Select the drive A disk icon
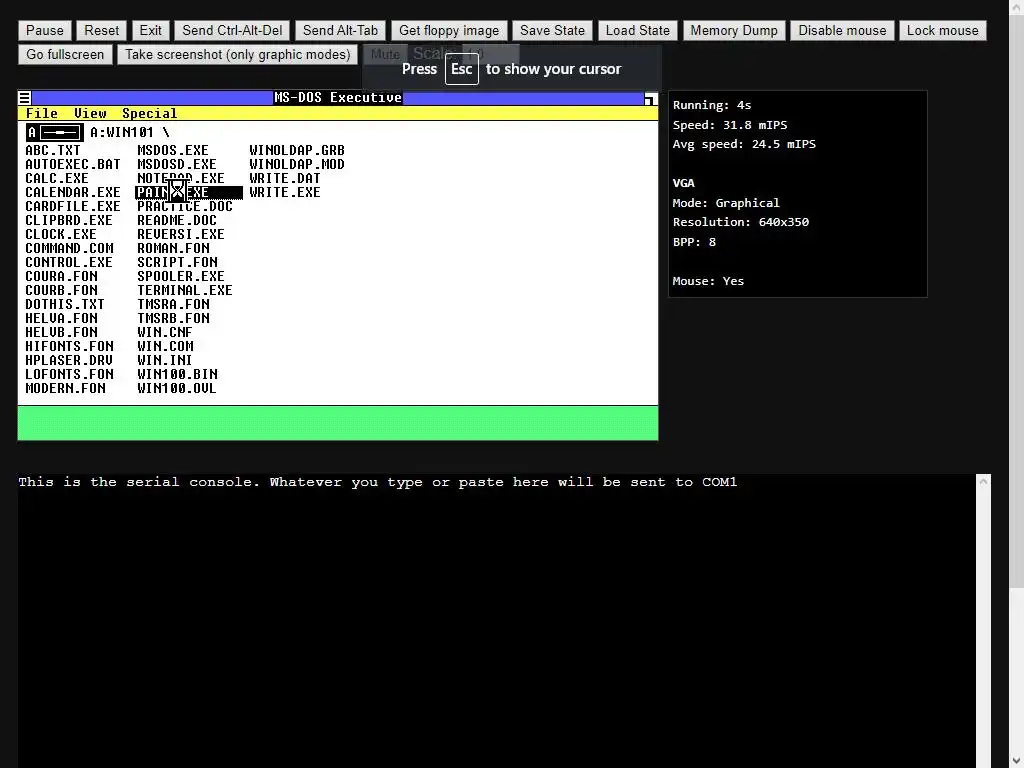This screenshot has width=1024, height=768. click(54, 133)
